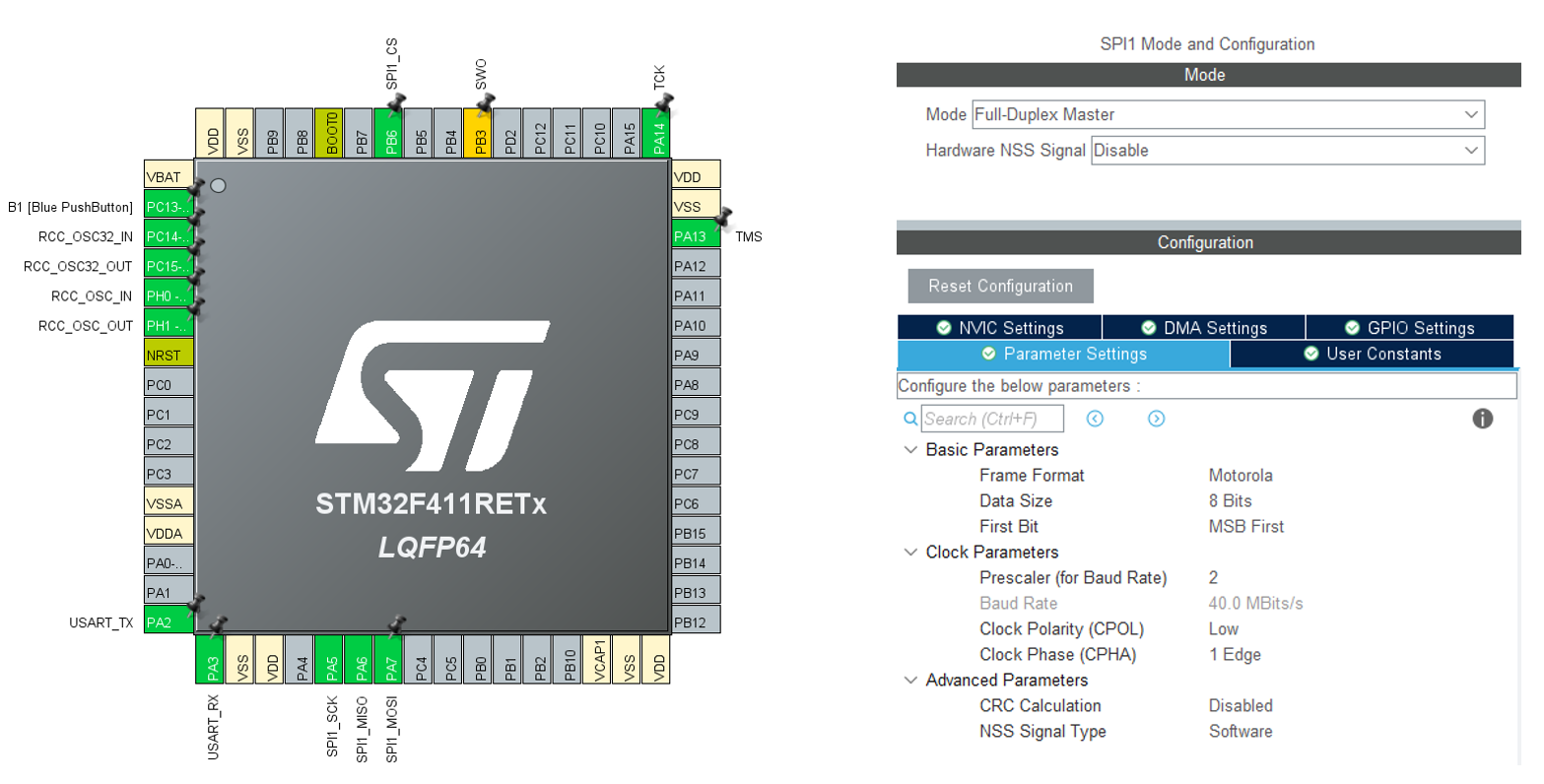Click the Reset Configuration button
Image resolution: width=1544 pixels, height=784 pixels.
1001,287
